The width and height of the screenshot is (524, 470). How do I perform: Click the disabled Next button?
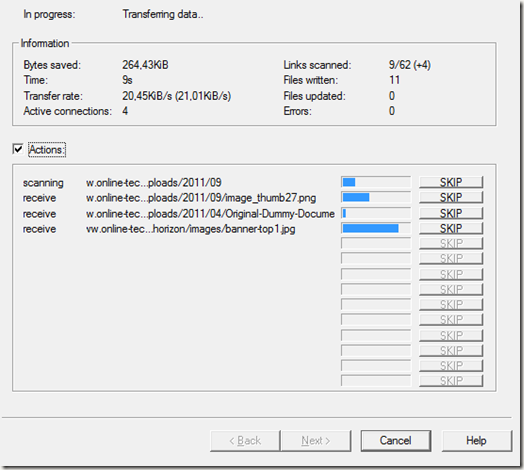(x=316, y=441)
